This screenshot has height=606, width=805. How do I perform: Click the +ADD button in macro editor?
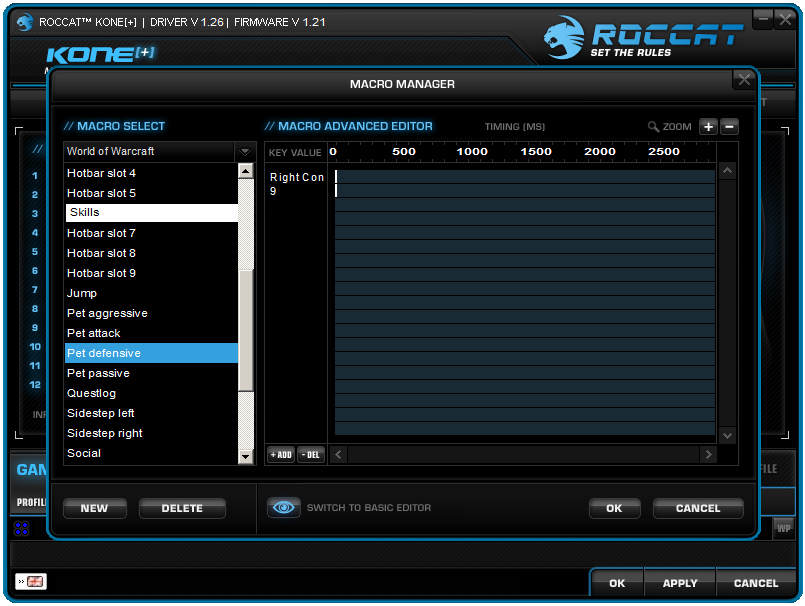coord(281,454)
